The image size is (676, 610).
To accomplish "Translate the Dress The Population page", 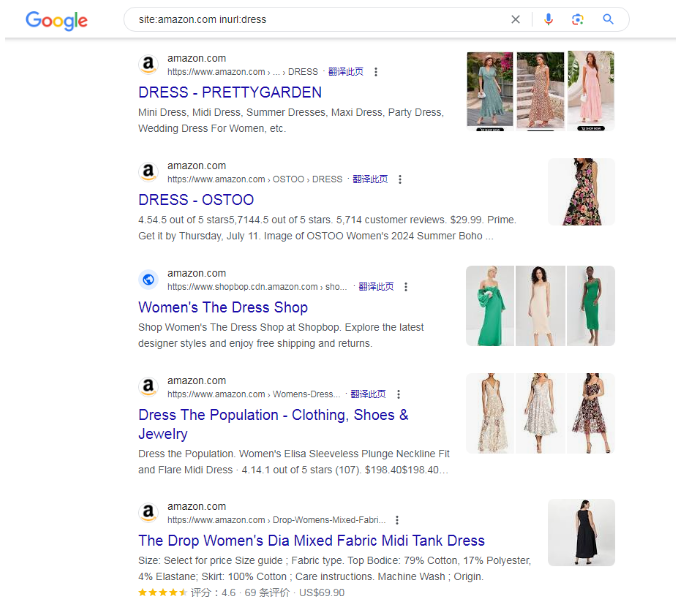I will [x=368, y=394].
